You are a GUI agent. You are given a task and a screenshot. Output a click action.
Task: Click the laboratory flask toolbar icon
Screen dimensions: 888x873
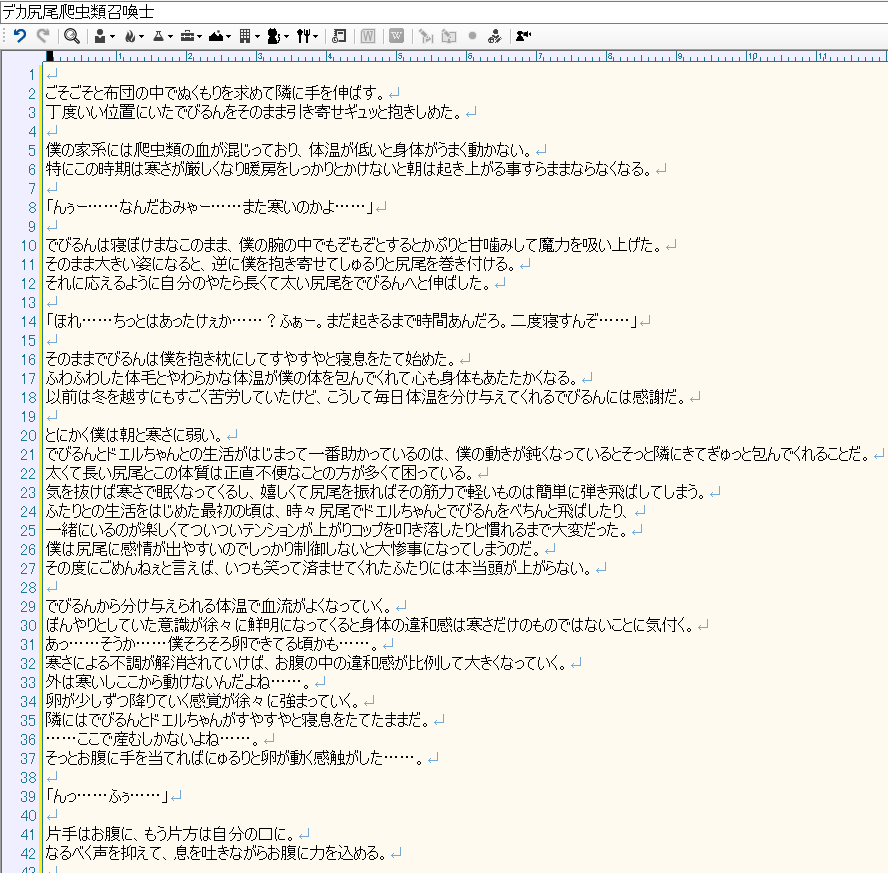(159, 36)
